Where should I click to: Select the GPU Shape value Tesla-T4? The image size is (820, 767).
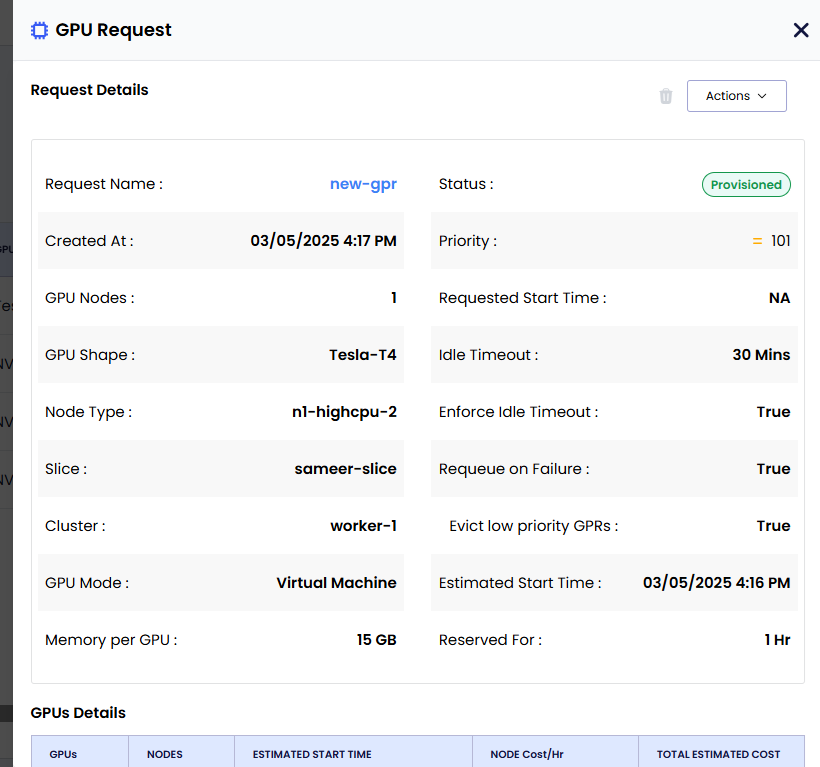[362, 355]
